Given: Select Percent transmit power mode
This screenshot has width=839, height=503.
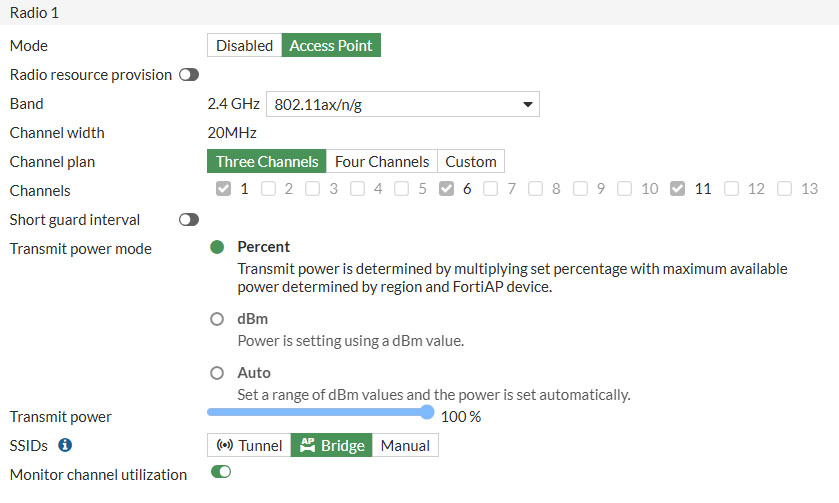Looking at the screenshot, I should [217, 247].
